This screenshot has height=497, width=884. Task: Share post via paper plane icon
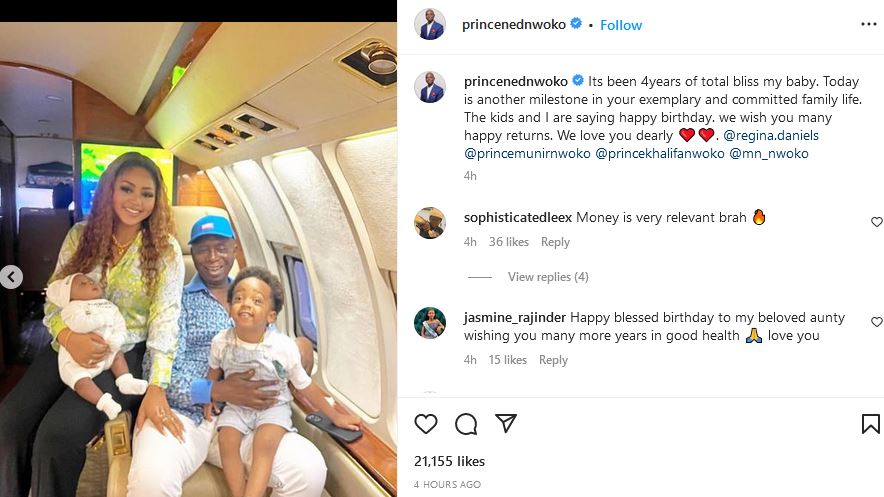(506, 424)
